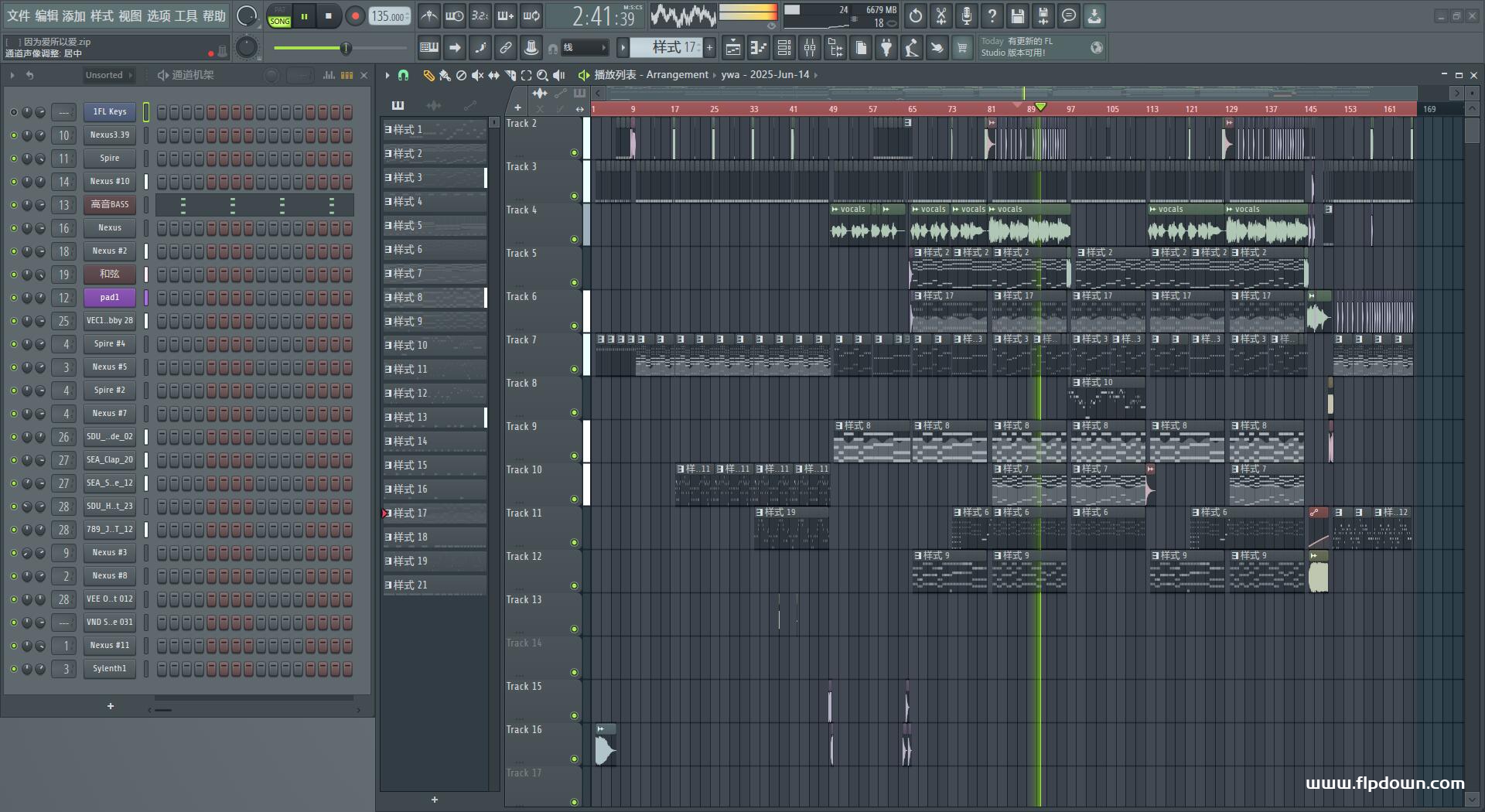
Task: Click the typing keyboard to piano icon
Action: [x=429, y=48]
